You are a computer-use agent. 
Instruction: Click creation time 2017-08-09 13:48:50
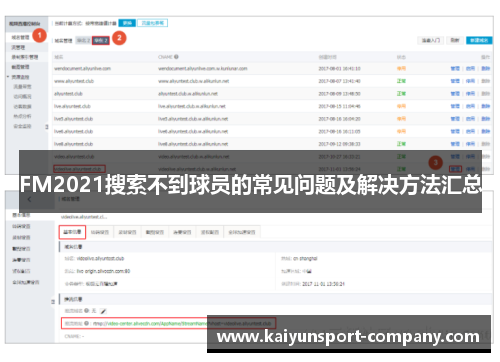click(x=339, y=94)
